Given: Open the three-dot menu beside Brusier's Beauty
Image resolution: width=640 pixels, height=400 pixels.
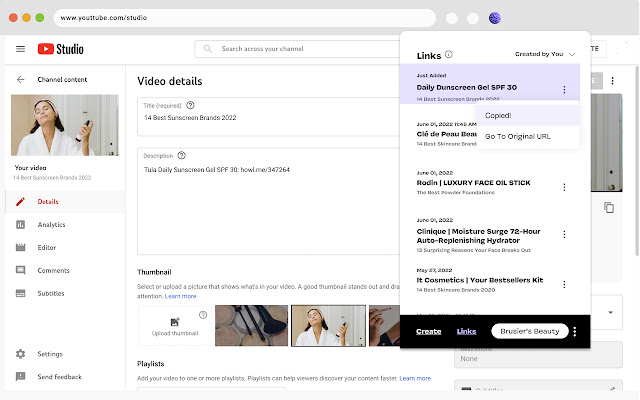Looking at the screenshot, I should [575, 331].
